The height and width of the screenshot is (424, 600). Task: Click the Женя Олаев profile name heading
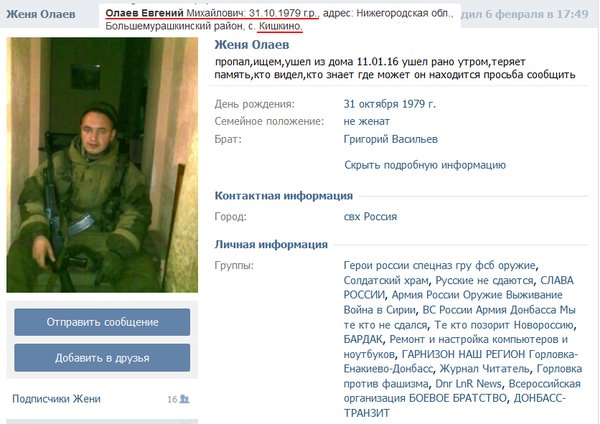[251, 45]
